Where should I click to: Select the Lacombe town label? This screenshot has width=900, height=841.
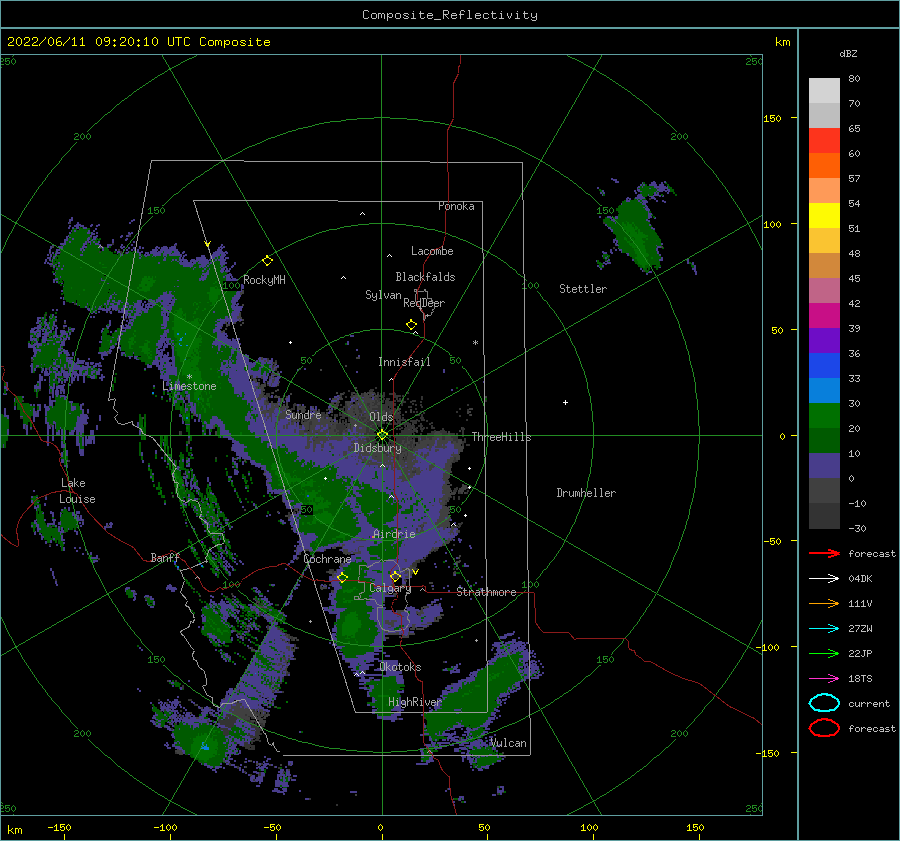[432, 251]
